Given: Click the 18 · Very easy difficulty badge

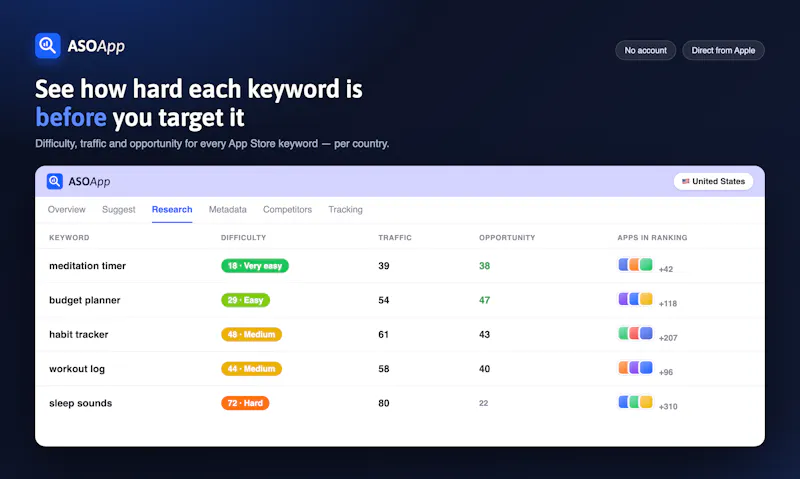Looking at the screenshot, I should pyautogui.click(x=255, y=266).
